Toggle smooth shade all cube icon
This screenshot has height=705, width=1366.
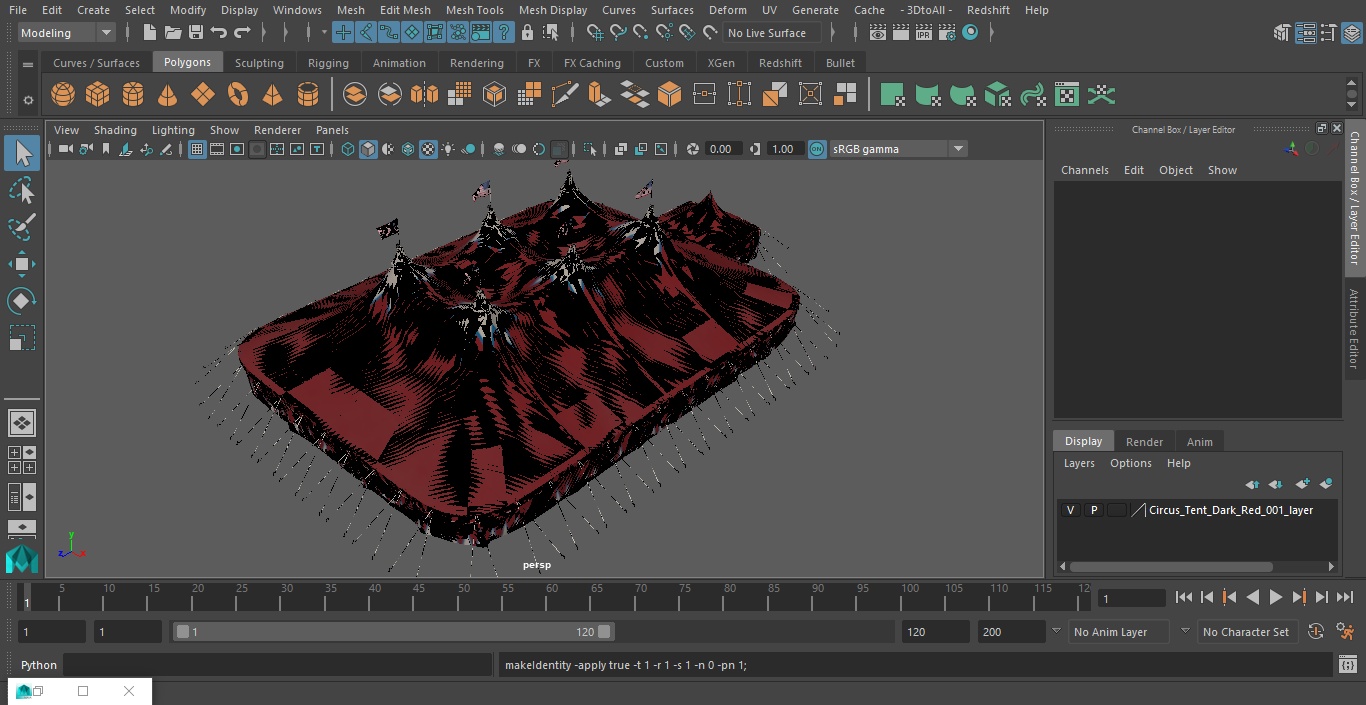[368, 149]
